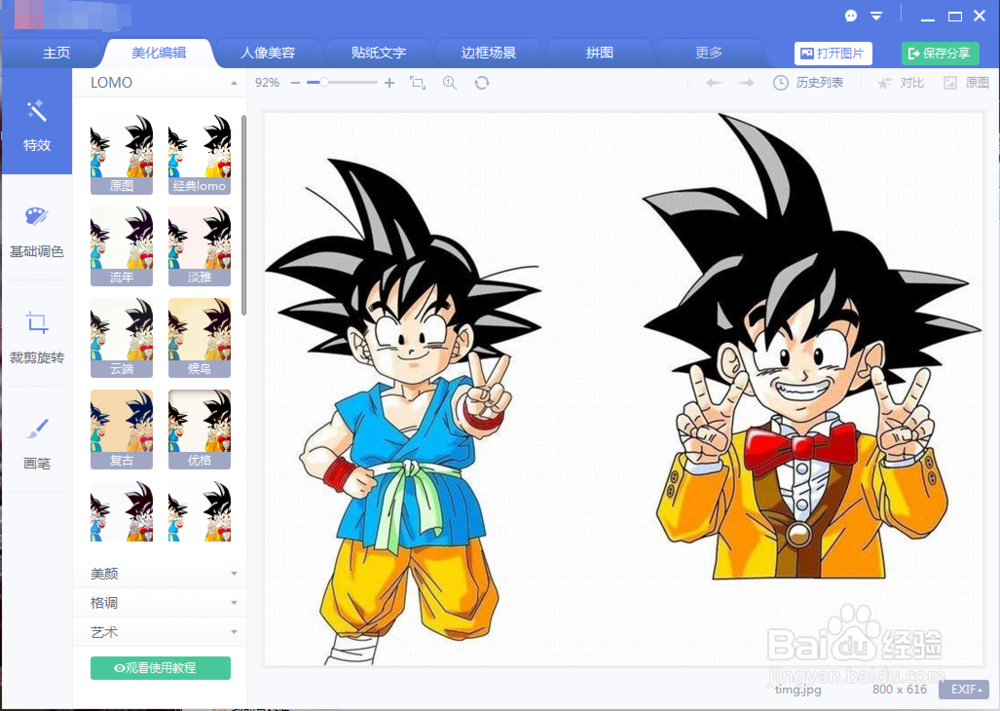Open the EXIF info dropdown
Image resolution: width=1000 pixels, height=711 pixels.
964,689
